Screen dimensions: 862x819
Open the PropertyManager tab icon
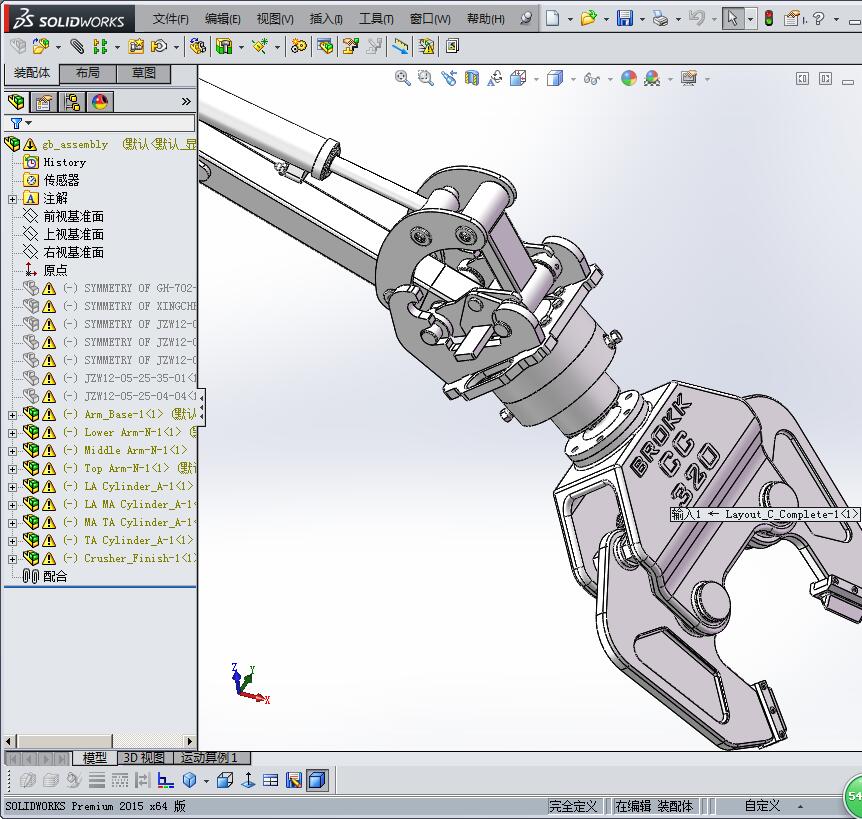click(x=43, y=102)
